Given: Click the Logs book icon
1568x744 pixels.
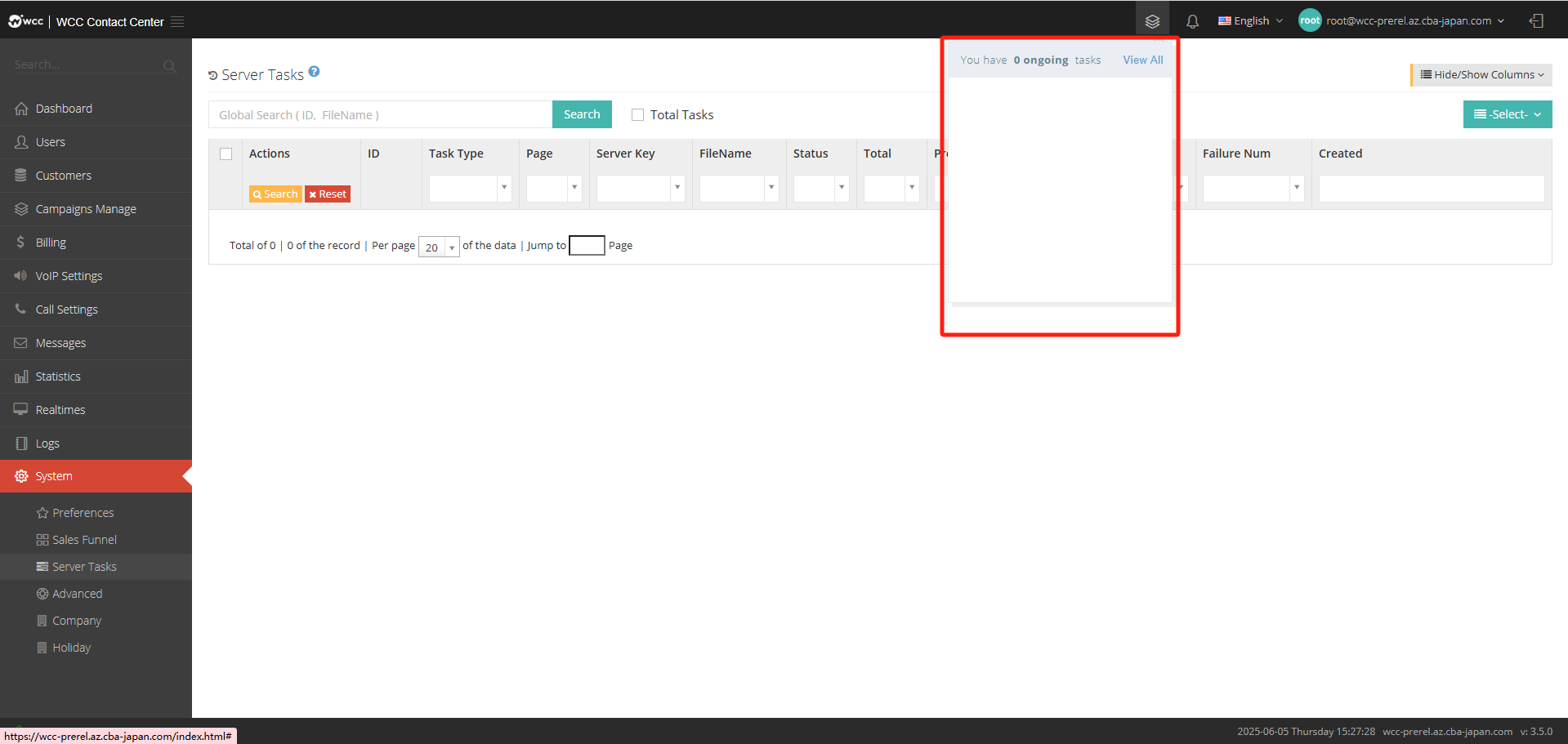Looking at the screenshot, I should [x=21, y=443].
